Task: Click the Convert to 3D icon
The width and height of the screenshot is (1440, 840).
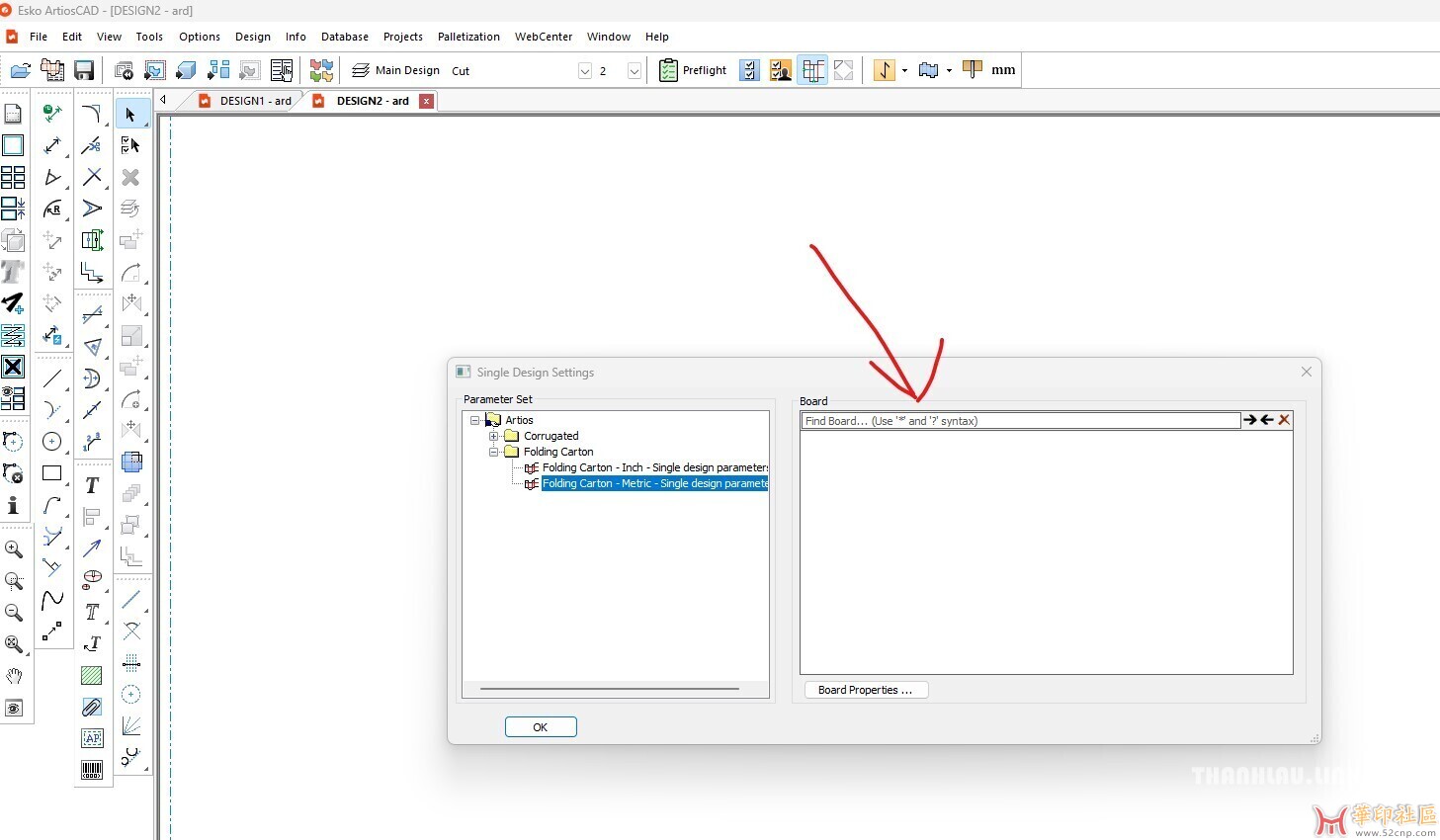Action: click(186, 70)
